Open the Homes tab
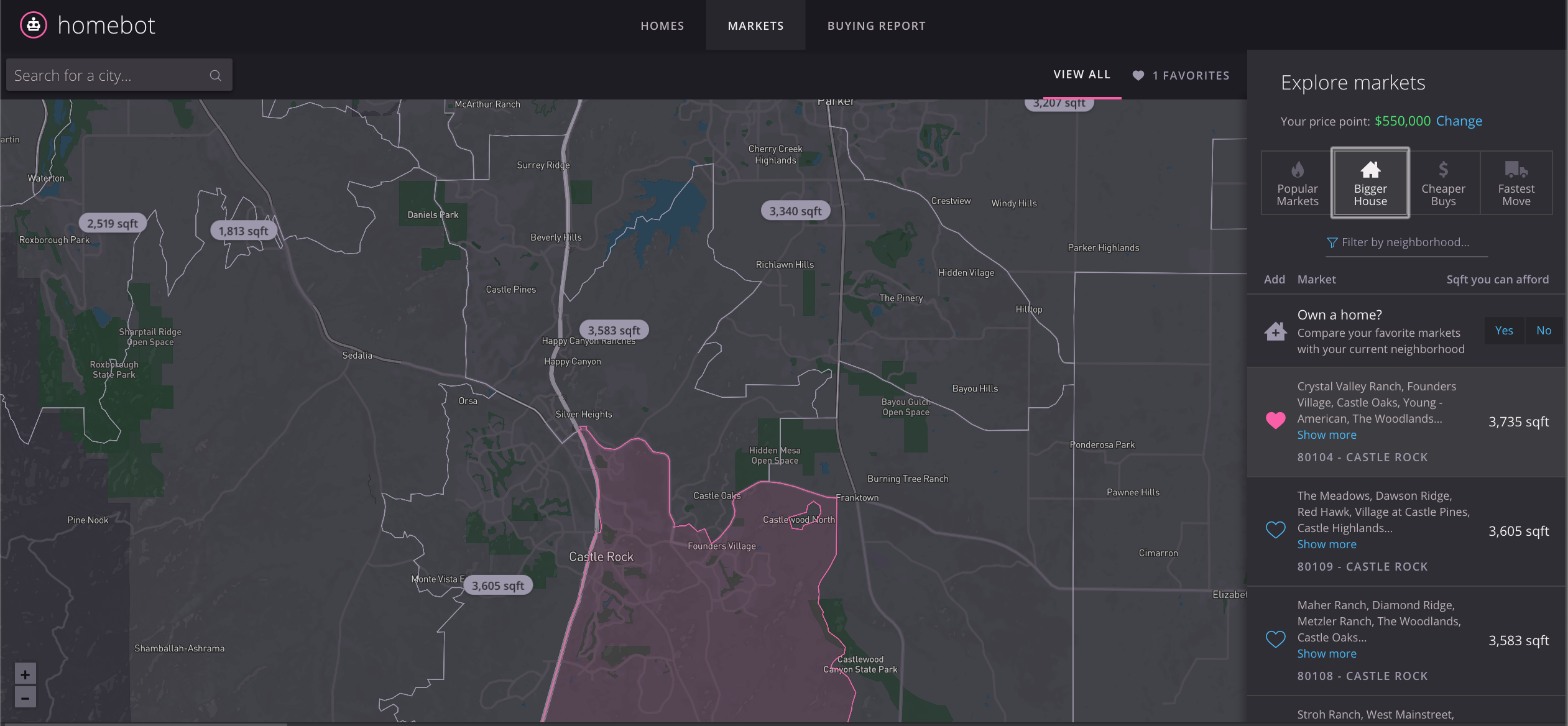1568x726 pixels. pyautogui.click(x=662, y=25)
